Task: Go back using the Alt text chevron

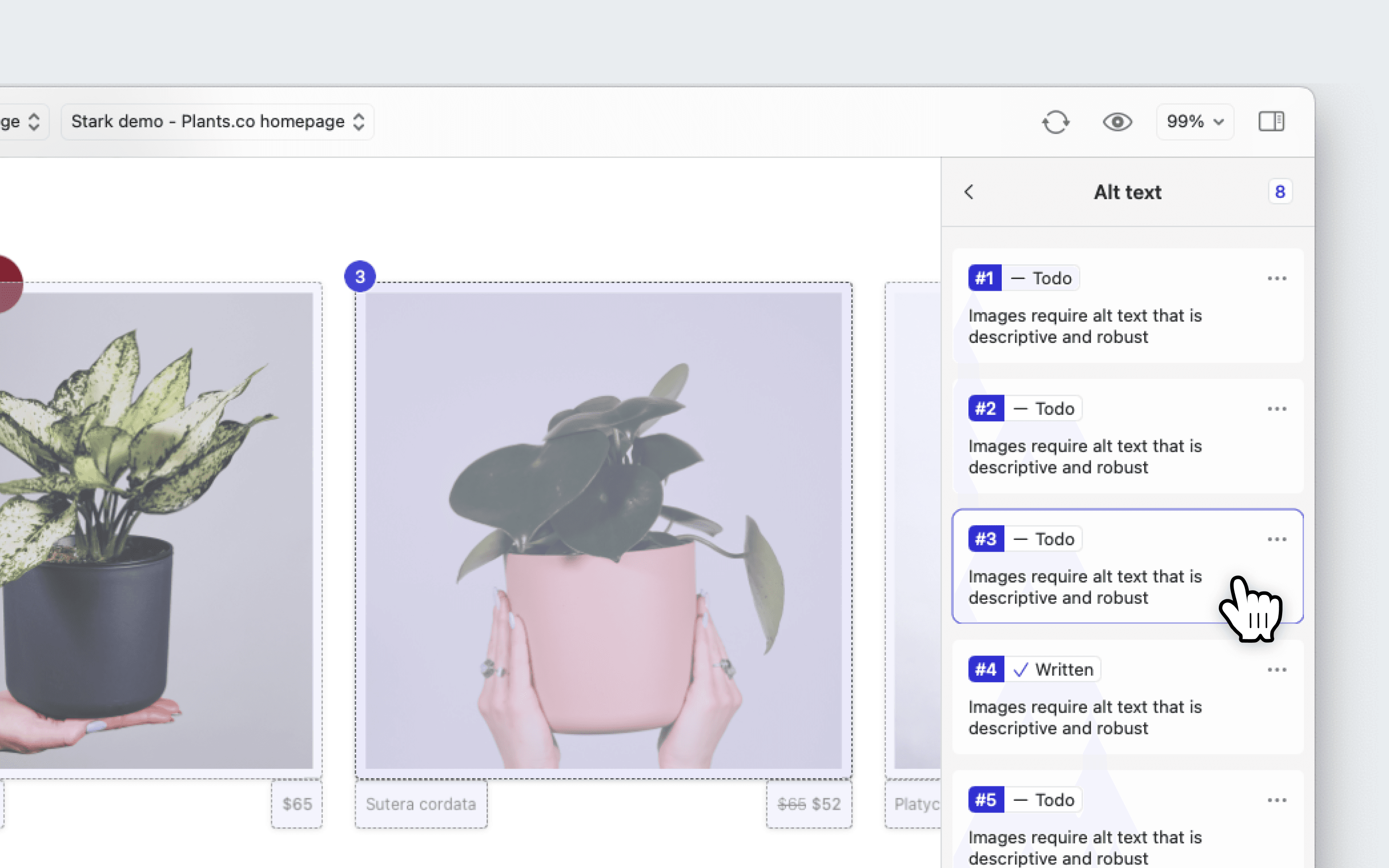Action: (x=969, y=192)
